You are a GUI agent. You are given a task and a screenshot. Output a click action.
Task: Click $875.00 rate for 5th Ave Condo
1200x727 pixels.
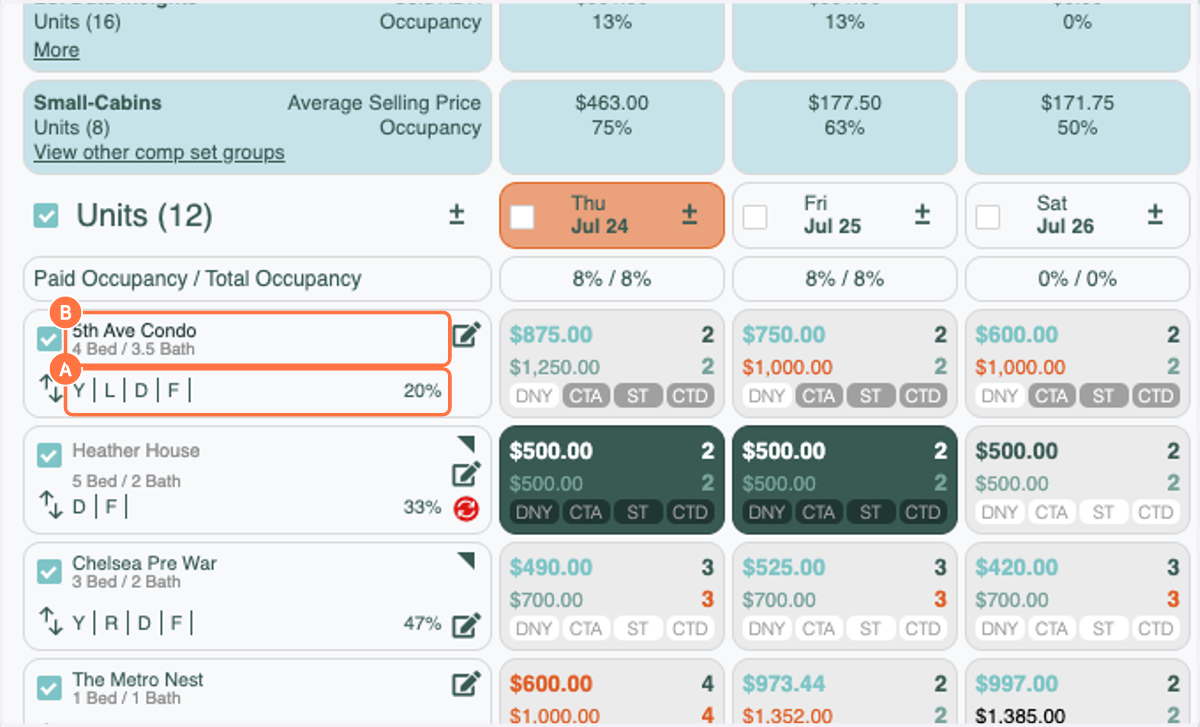(551, 335)
